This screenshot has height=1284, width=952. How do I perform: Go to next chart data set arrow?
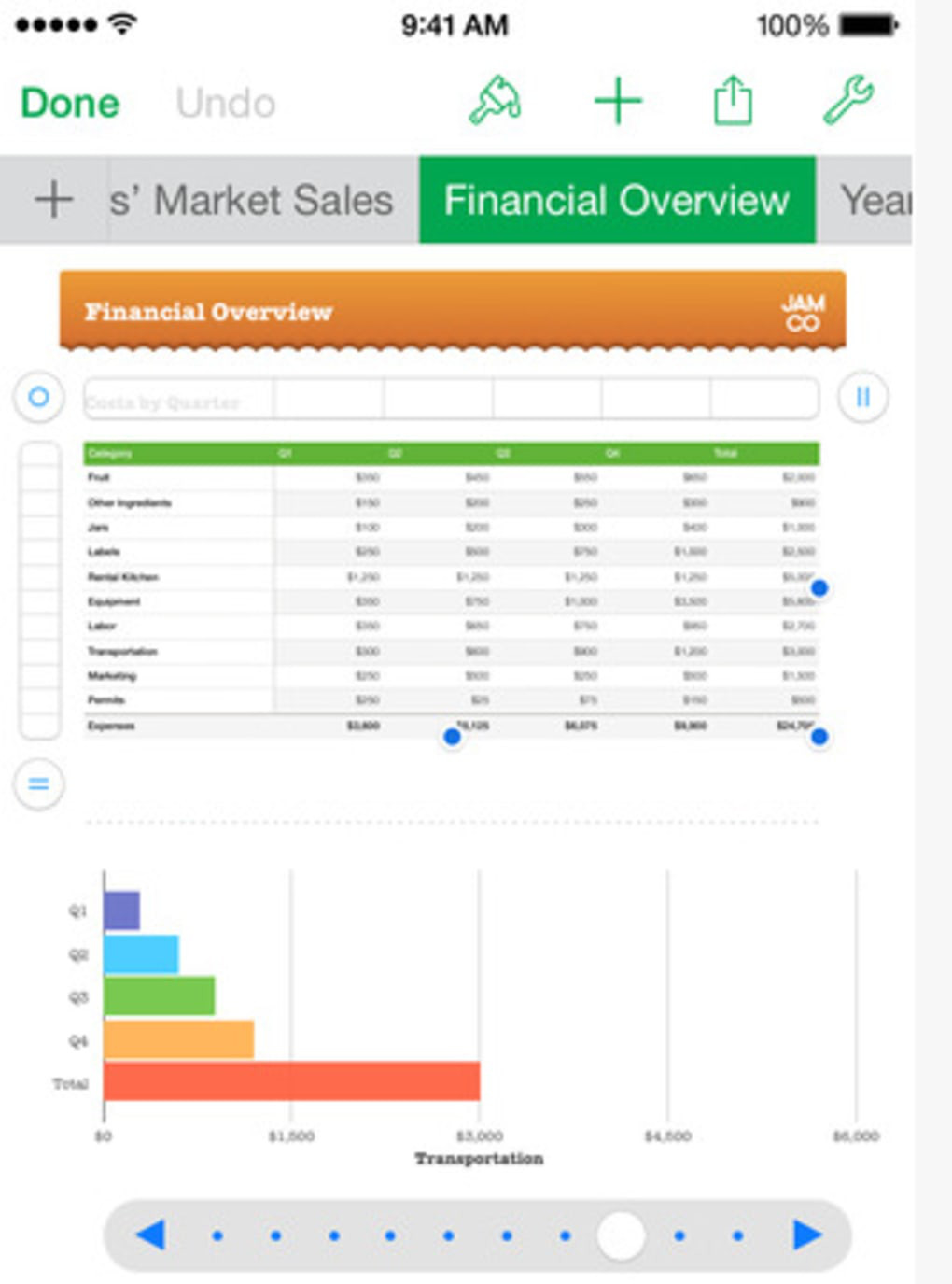pos(807,1235)
